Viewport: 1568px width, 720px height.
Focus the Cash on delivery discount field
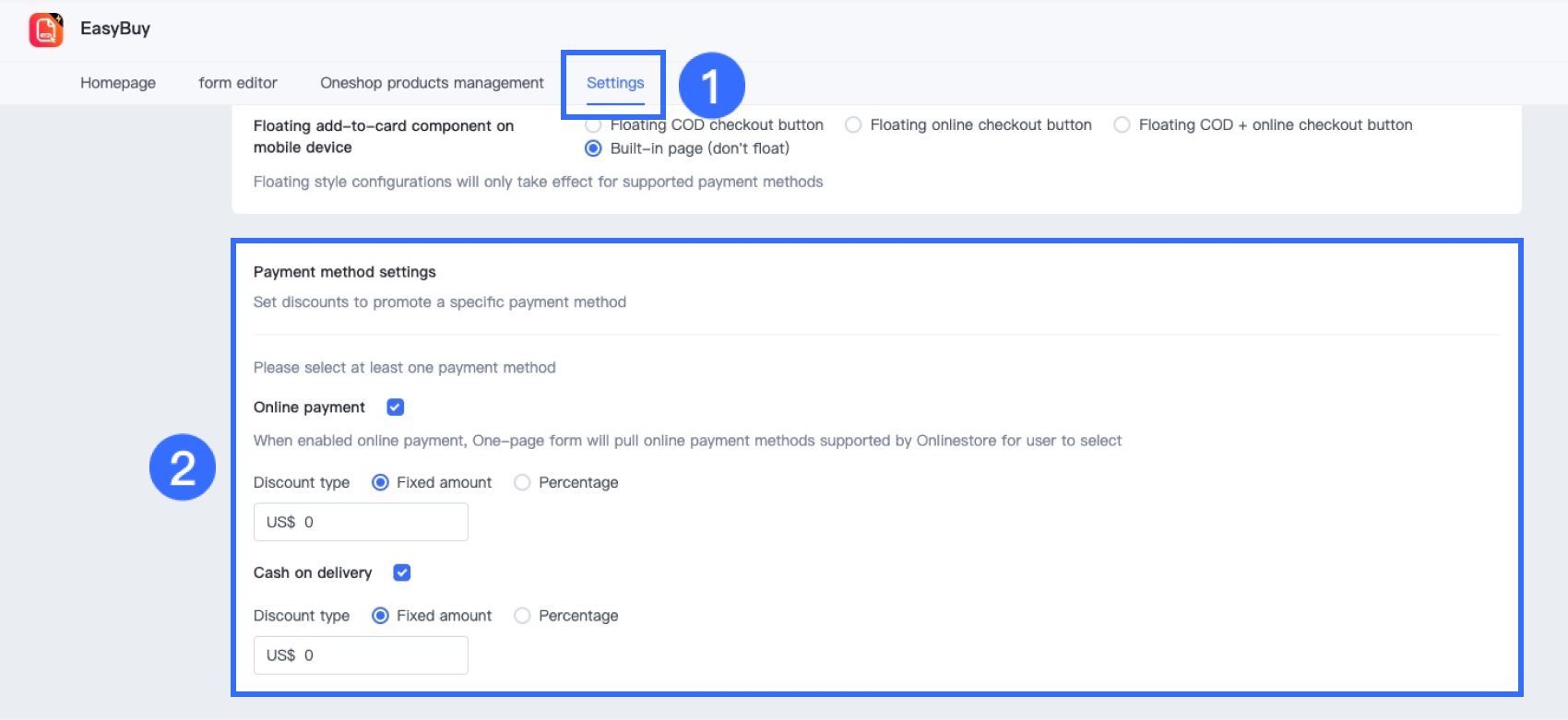(x=361, y=655)
